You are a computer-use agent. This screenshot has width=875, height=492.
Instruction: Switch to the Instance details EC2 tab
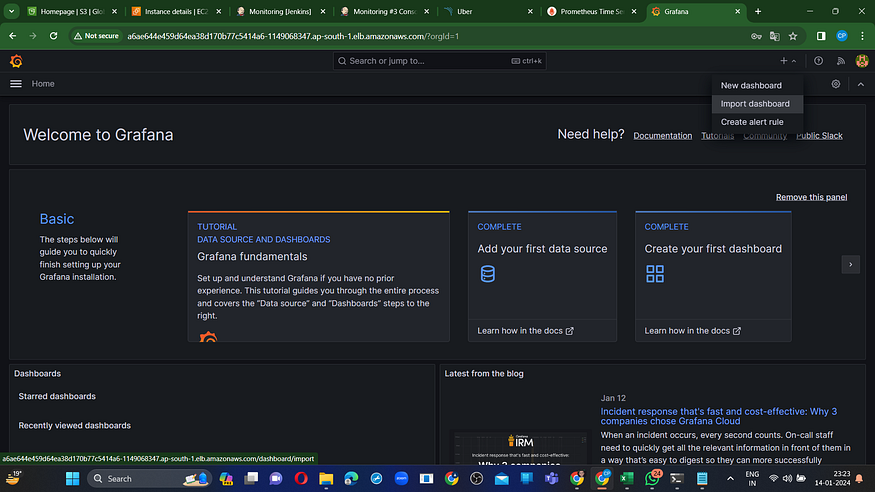point(176,11)
